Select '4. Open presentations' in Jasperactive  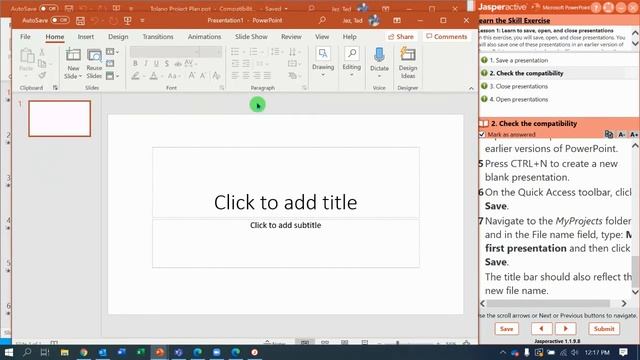(518, 100)
